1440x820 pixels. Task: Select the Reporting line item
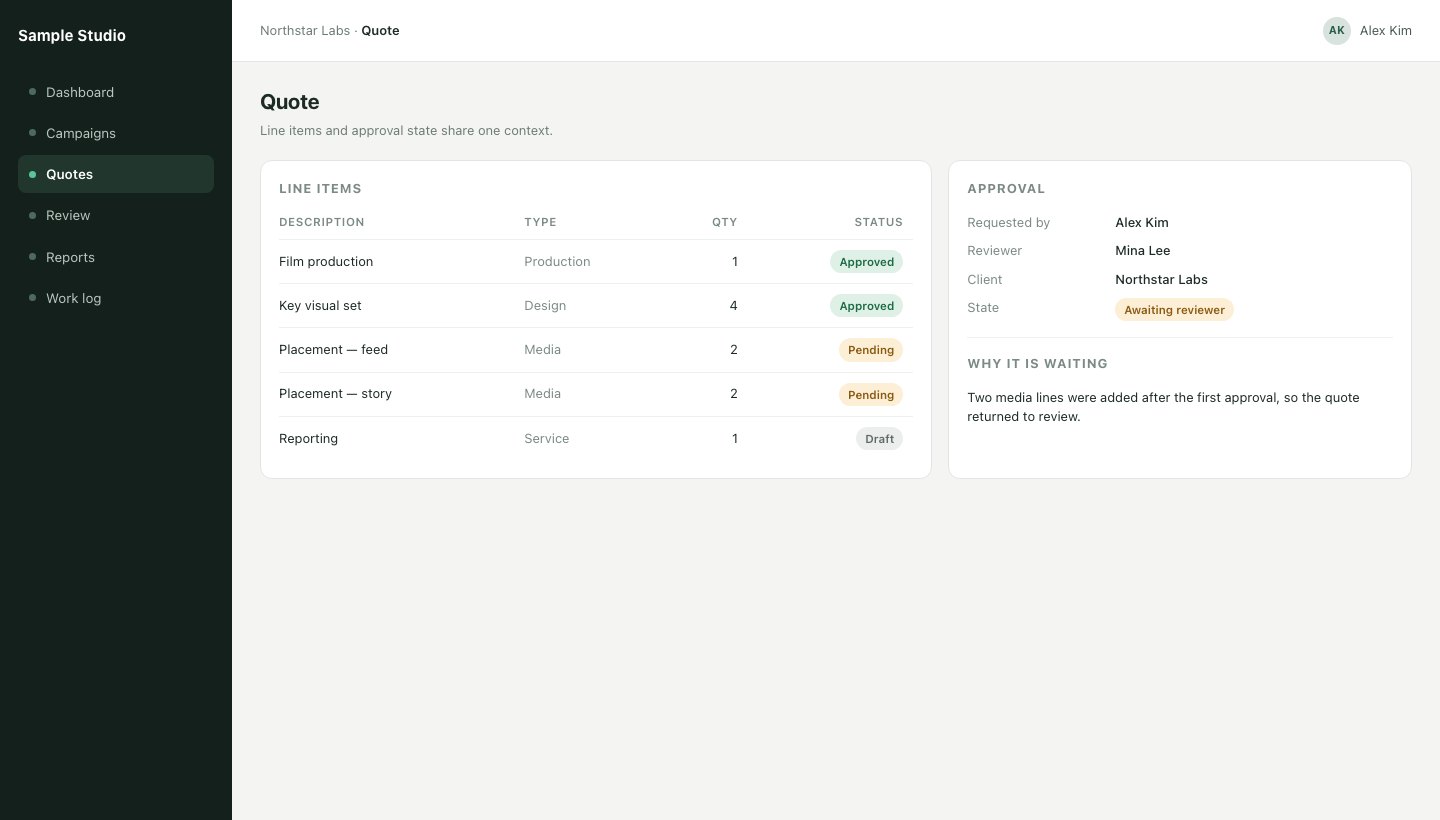coord(596,438)
